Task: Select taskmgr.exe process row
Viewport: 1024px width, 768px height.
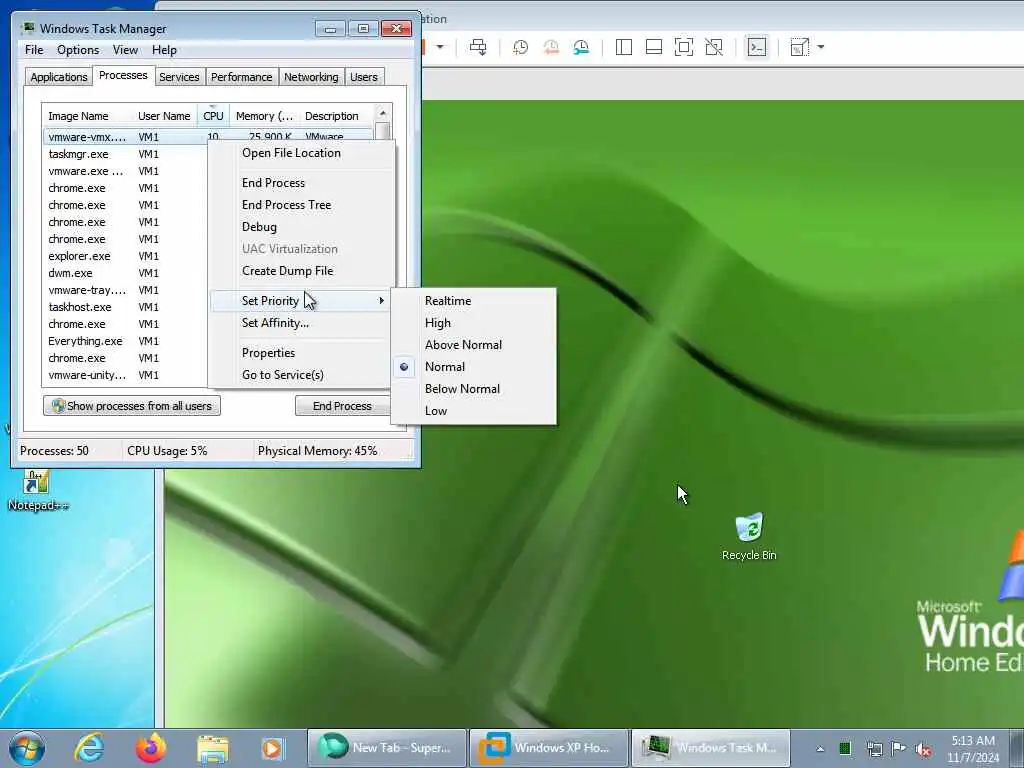Action: [125, 154]
